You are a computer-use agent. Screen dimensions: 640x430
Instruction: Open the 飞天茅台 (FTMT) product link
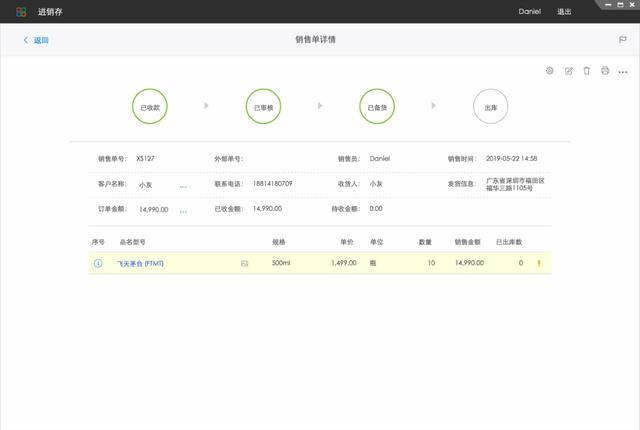pos(140,264)
